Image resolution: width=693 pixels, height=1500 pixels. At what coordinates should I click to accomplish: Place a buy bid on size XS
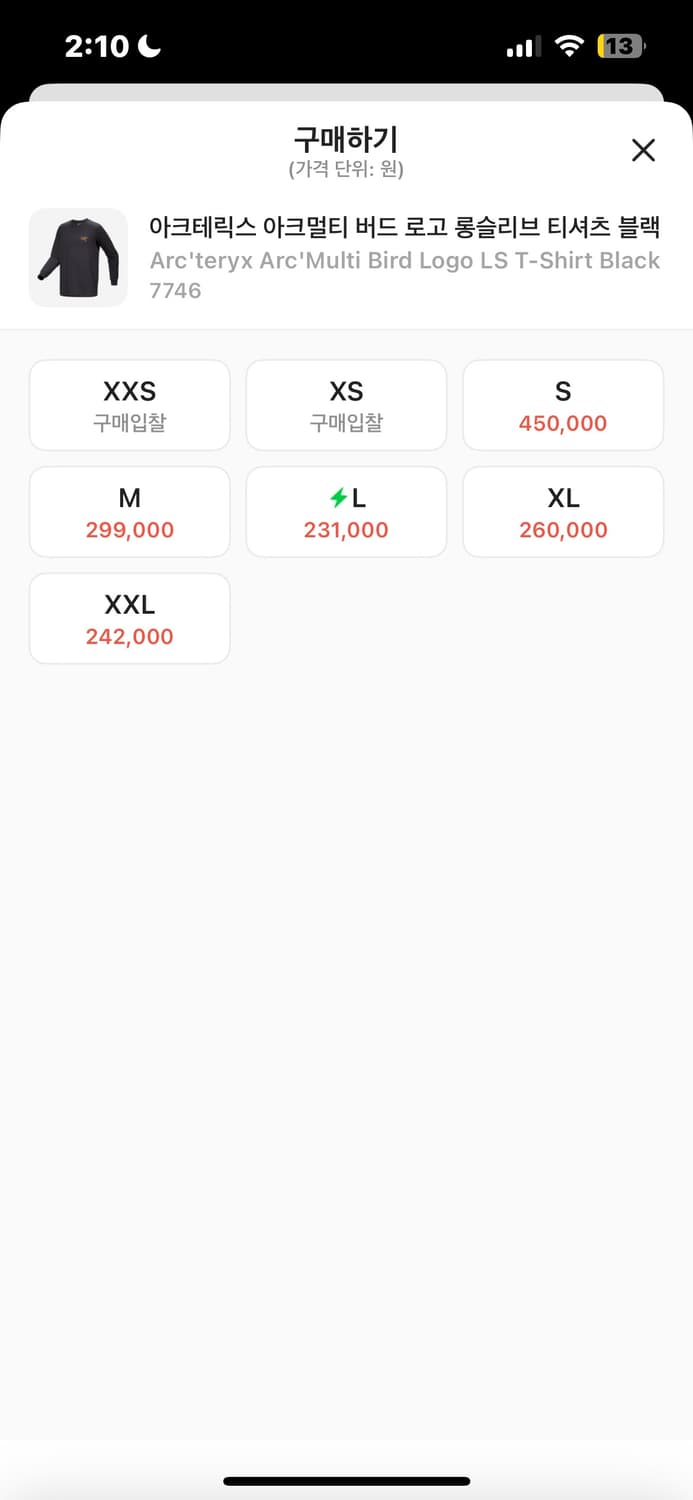pos(346,404)
